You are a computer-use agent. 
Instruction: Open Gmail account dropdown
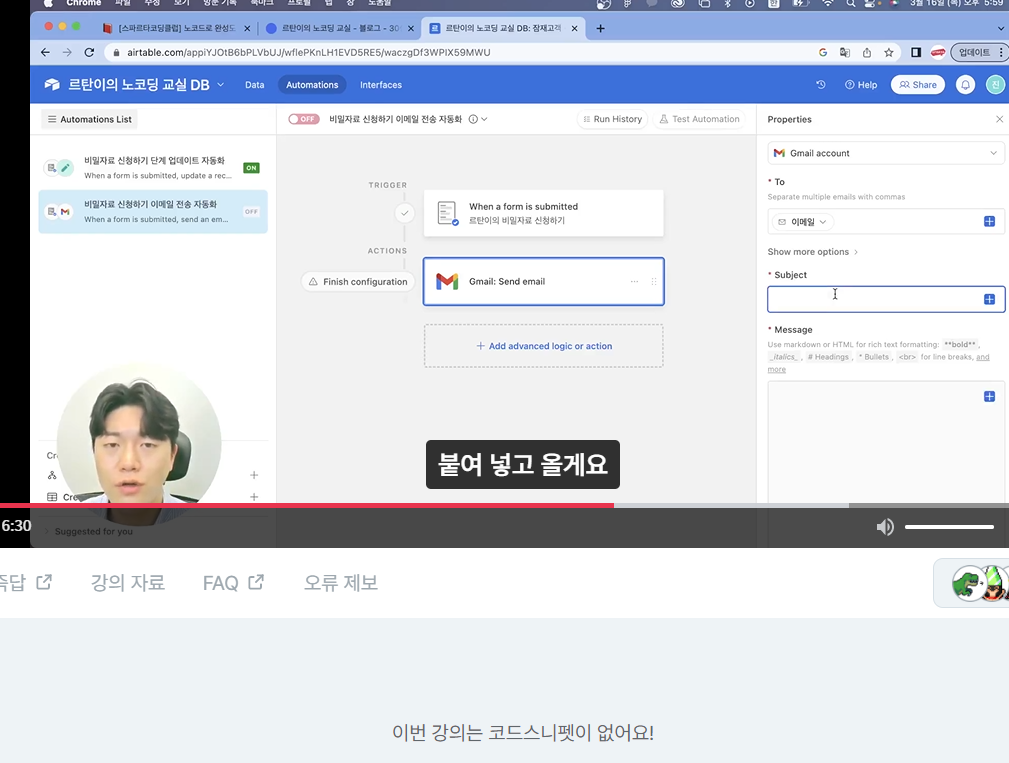(x=885, y=153)
